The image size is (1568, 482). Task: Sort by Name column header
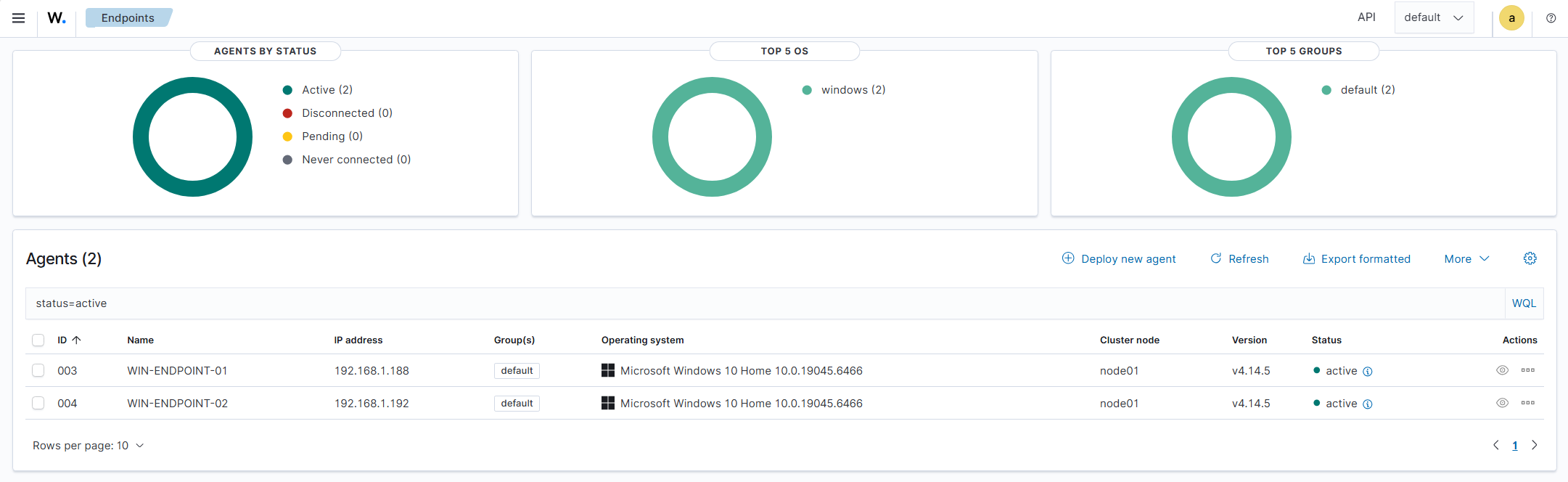[141, 340]
